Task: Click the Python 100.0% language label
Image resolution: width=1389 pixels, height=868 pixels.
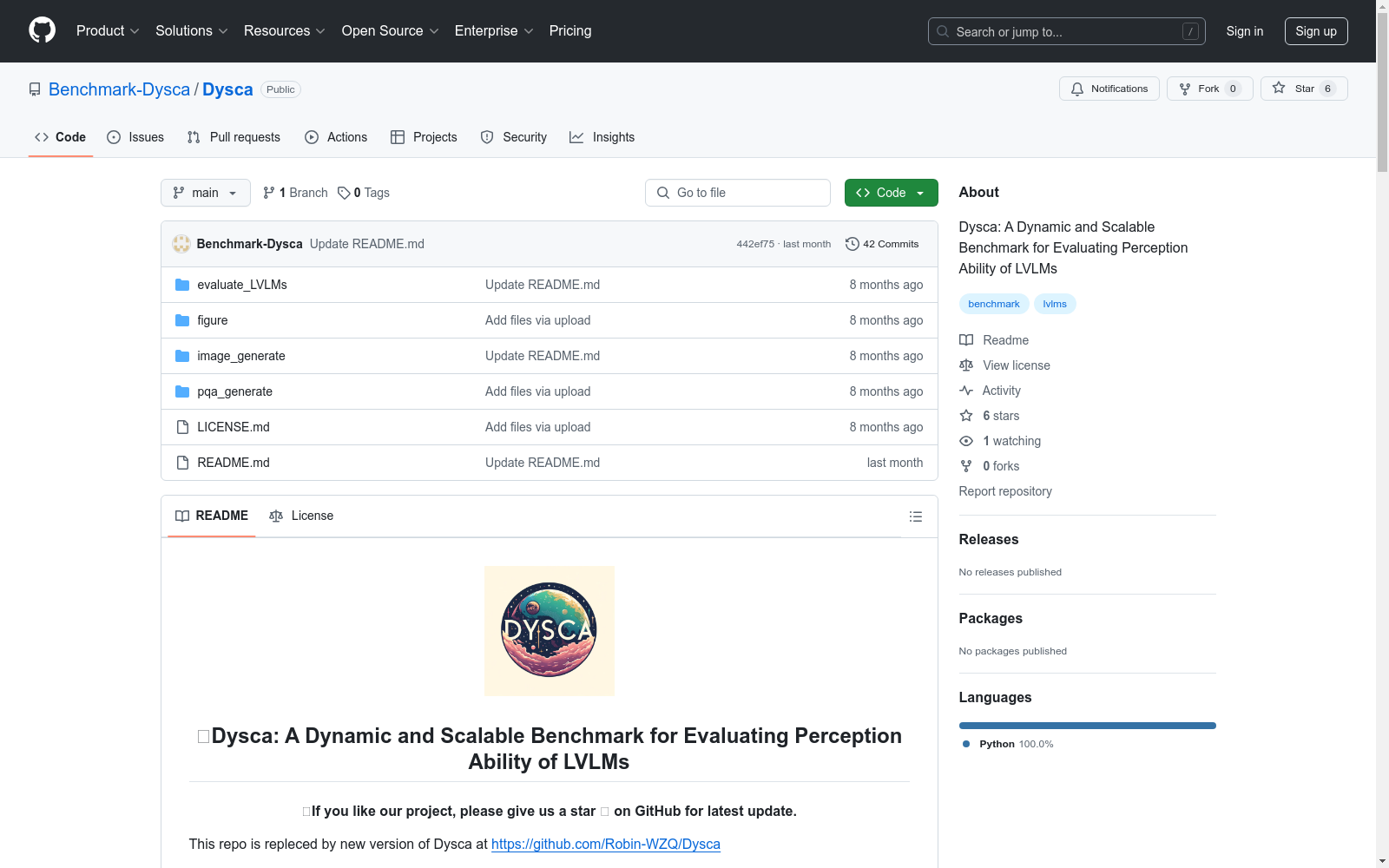Action: [x=1017, y=744]
